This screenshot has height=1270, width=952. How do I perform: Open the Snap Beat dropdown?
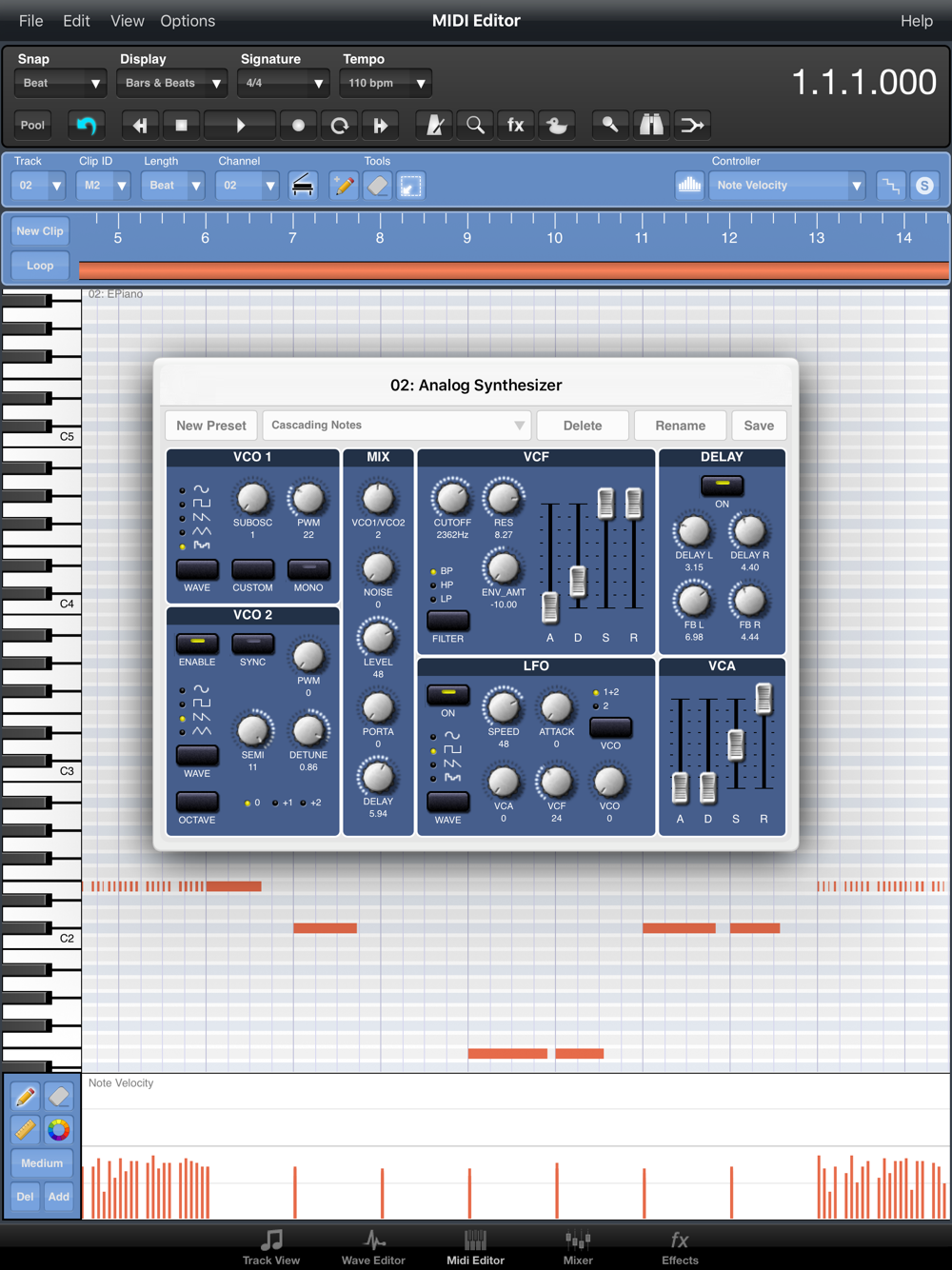pyautogui.click(x=60, y=83)
